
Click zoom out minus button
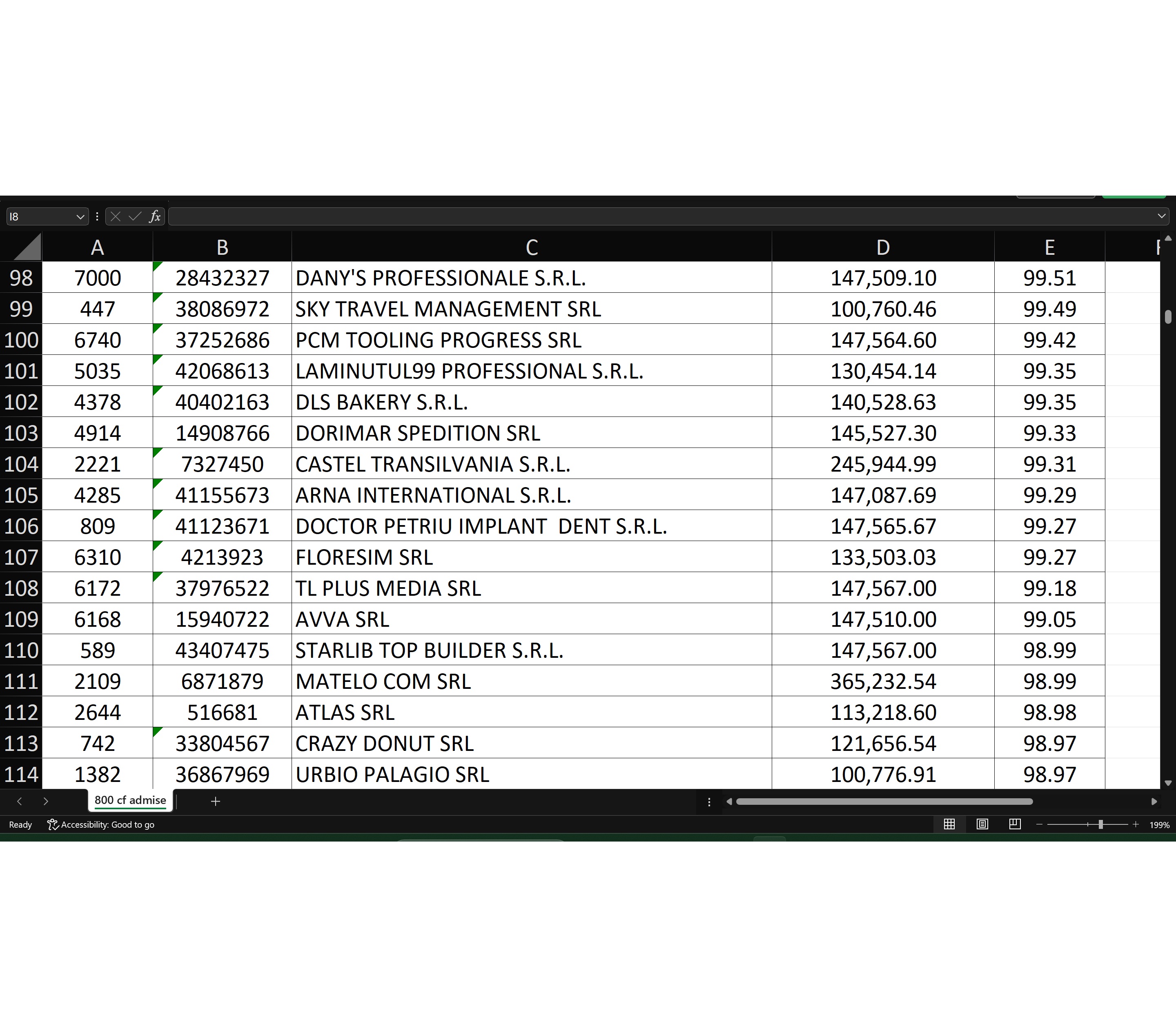click(1039, 824)
